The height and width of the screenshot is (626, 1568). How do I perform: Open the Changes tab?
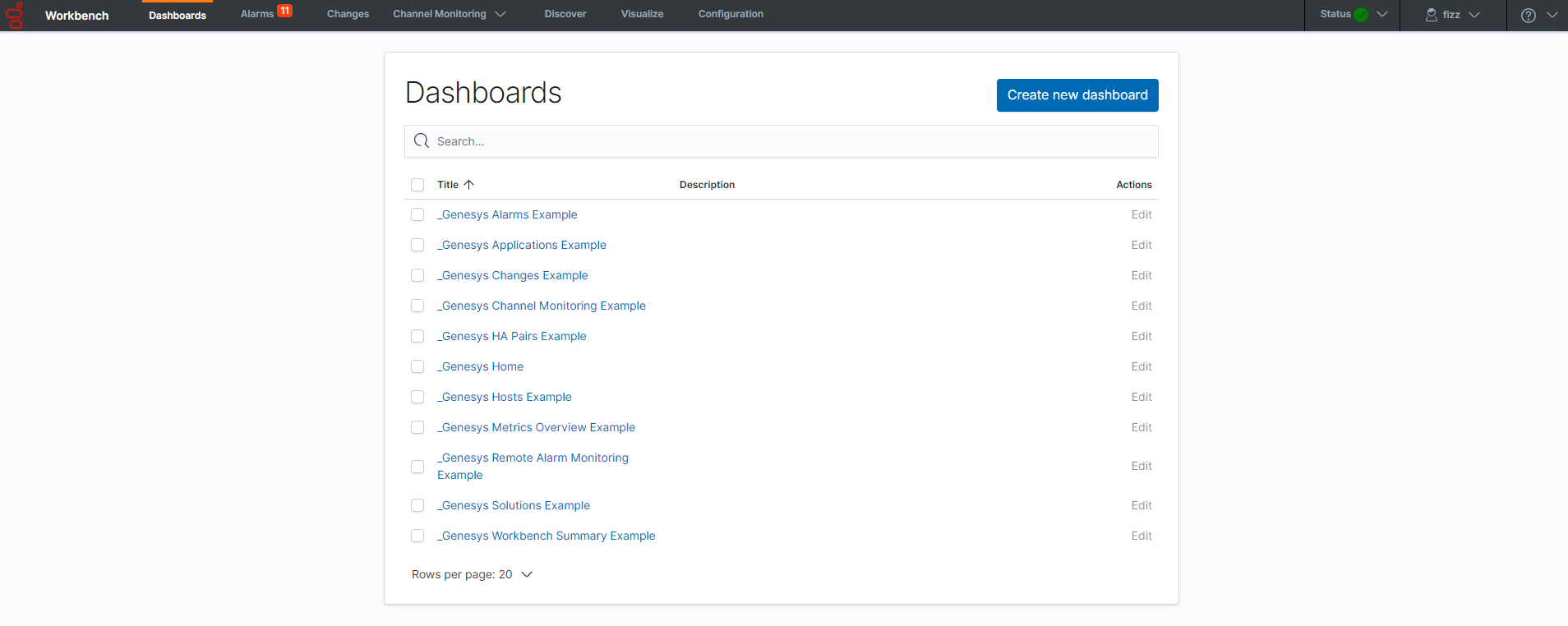coord(348,14)
